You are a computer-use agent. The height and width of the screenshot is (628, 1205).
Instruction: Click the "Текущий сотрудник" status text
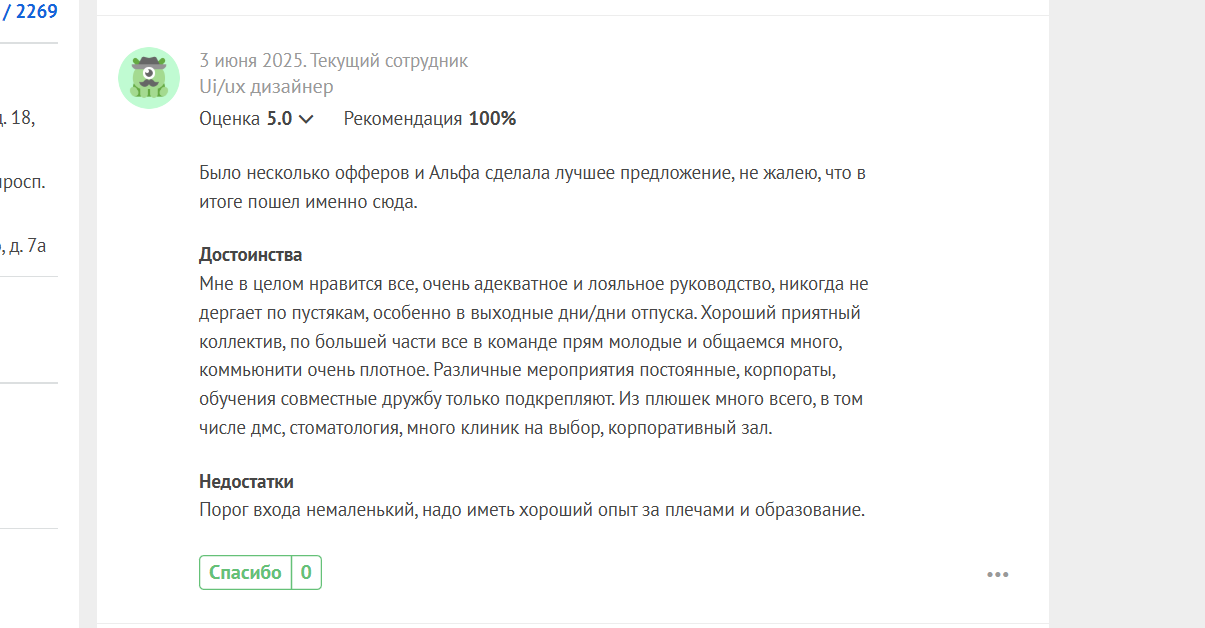pos(389,61)
